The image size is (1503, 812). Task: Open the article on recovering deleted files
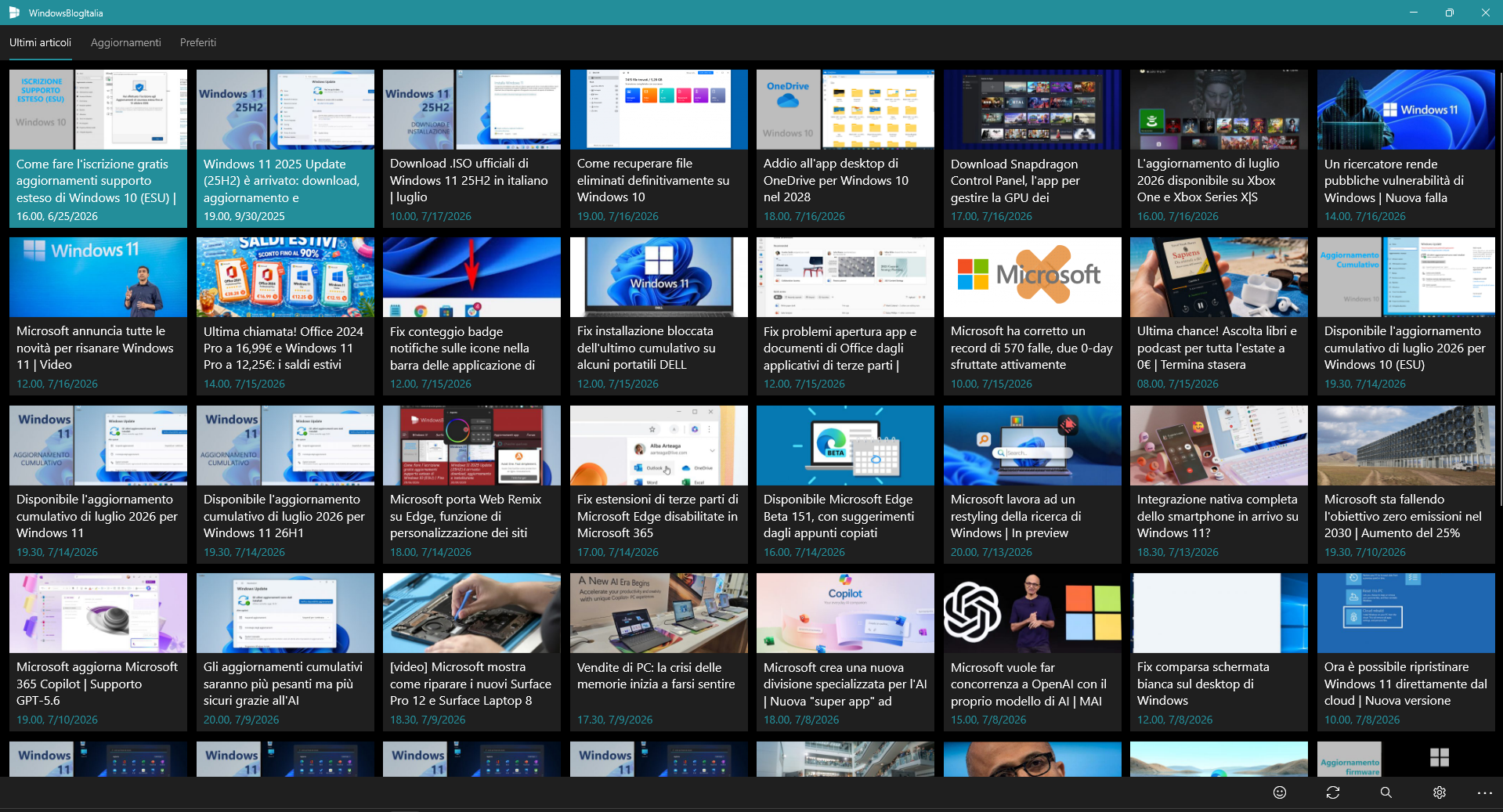point(659,149)
